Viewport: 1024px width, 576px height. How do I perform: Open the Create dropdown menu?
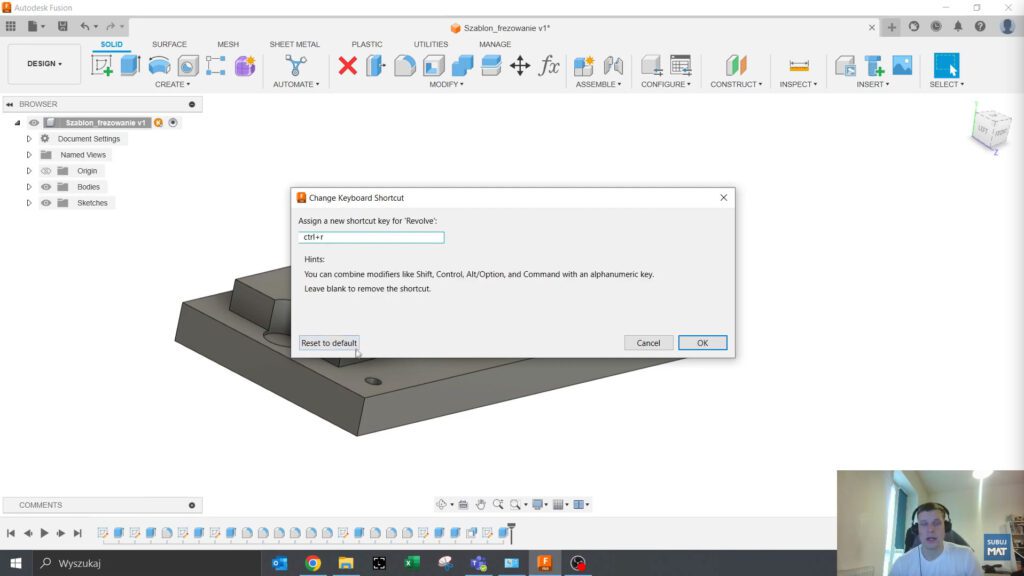(x=171, y=85)
